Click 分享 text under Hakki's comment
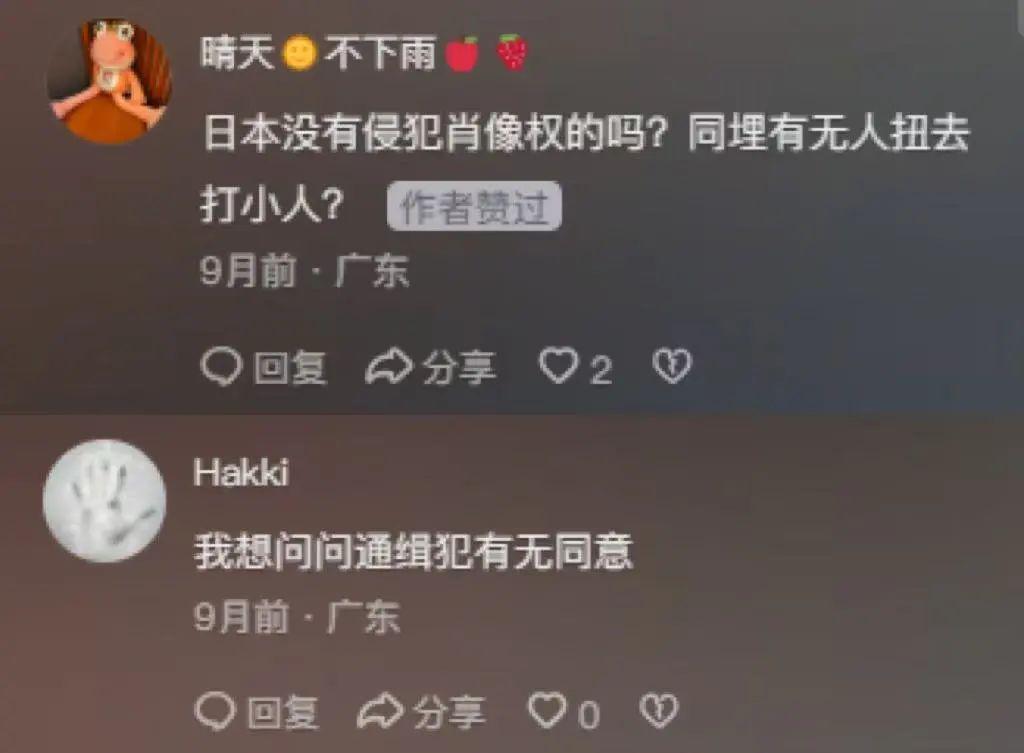This screenshot has height=753, width=1024. [x=450, y=712]
